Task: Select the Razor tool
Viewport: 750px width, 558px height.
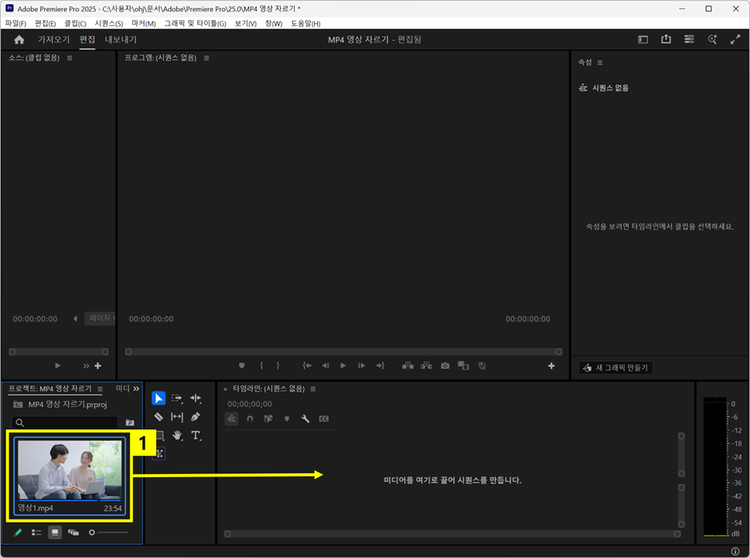Action: [x=158, y=417]
